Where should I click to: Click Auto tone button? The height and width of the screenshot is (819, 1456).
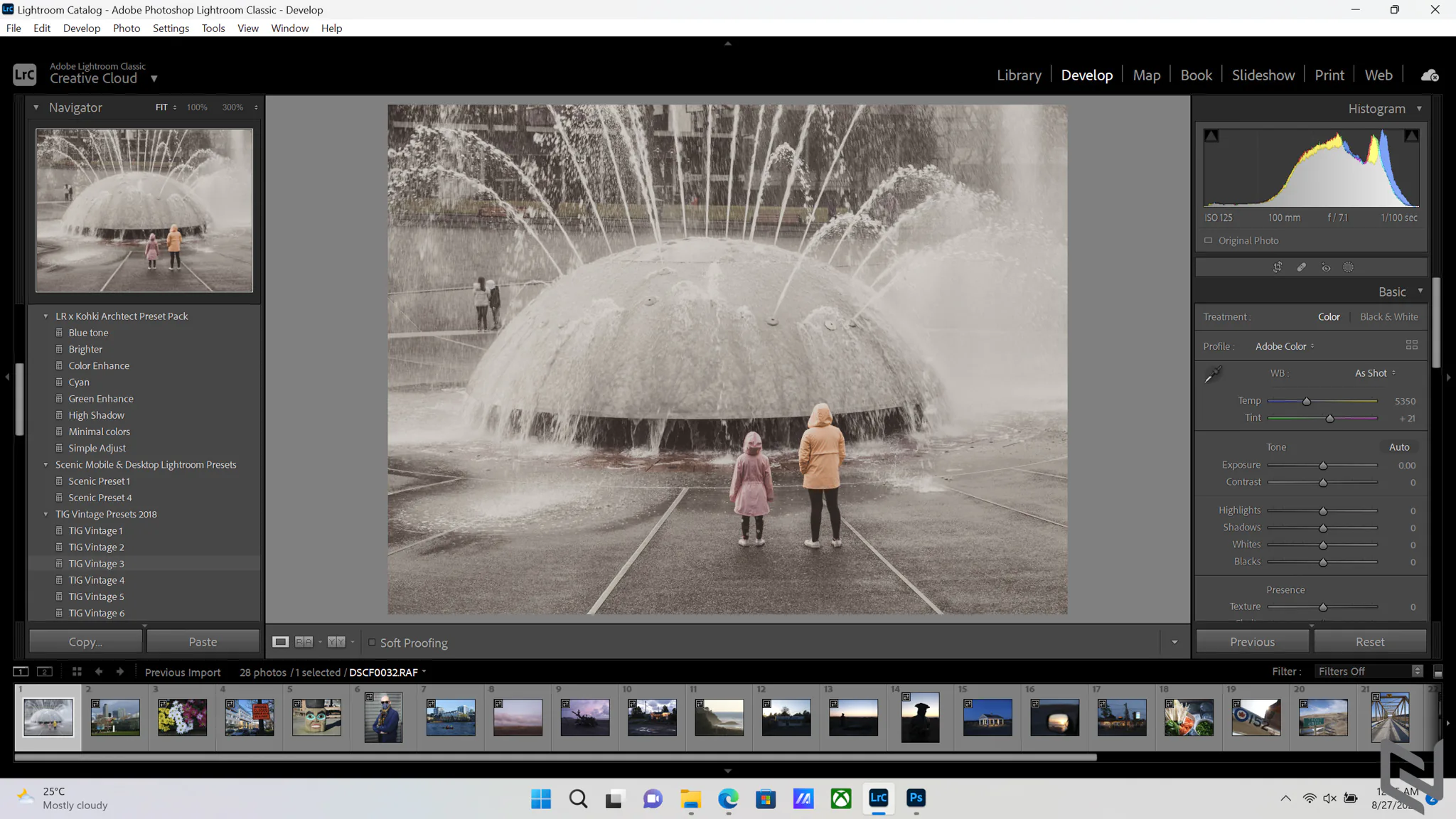[x=1398, y=447]
